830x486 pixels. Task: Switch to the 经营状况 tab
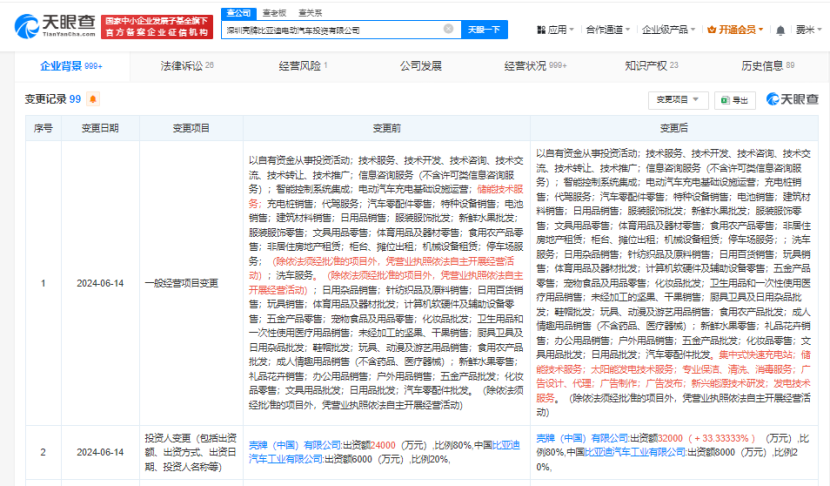(535, 66)
